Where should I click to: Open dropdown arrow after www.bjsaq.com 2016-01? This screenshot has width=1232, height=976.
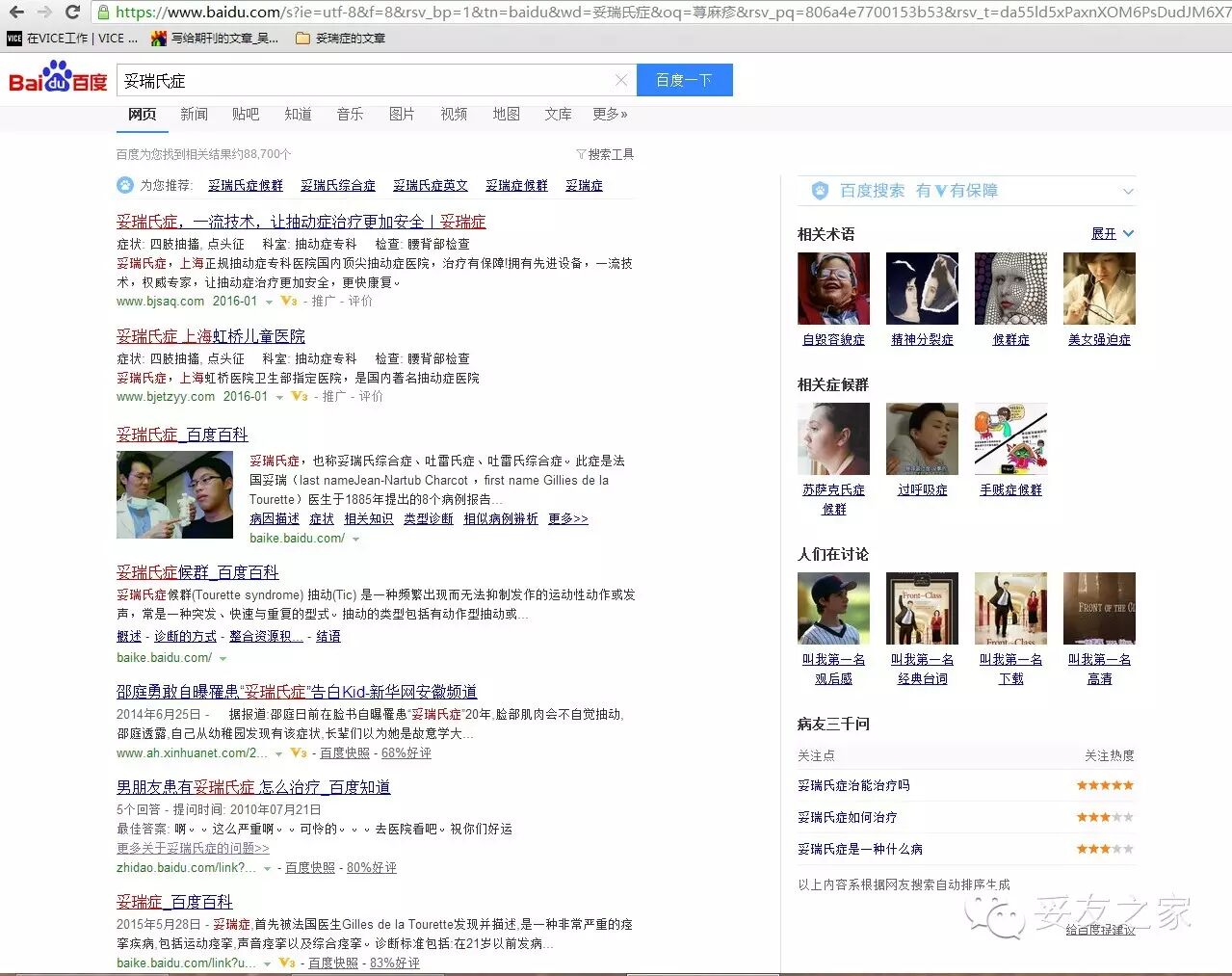coord(269,303)
